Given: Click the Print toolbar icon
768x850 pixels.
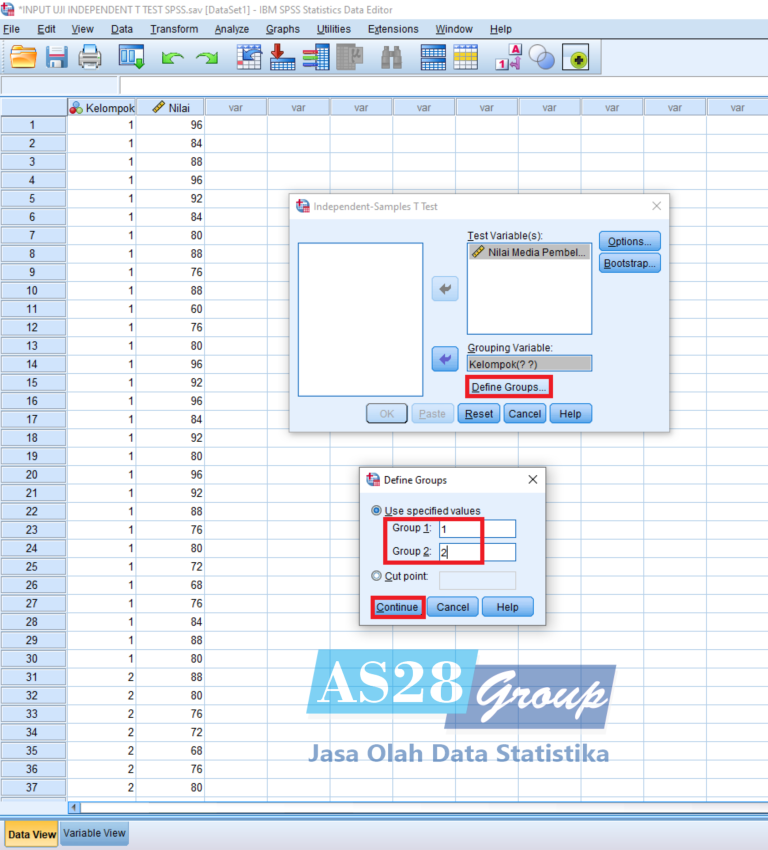Looking at the screenshot, I should [90, 58].
